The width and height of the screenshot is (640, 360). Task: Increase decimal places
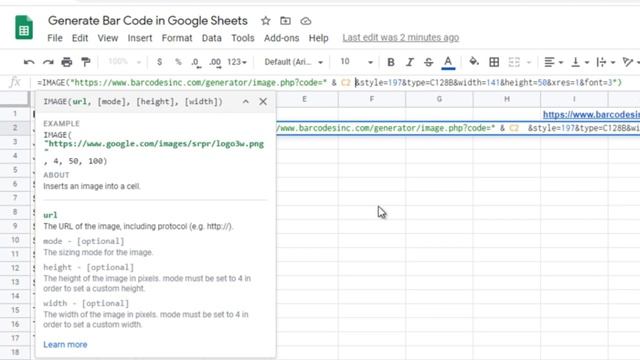[x=215, y=62]
